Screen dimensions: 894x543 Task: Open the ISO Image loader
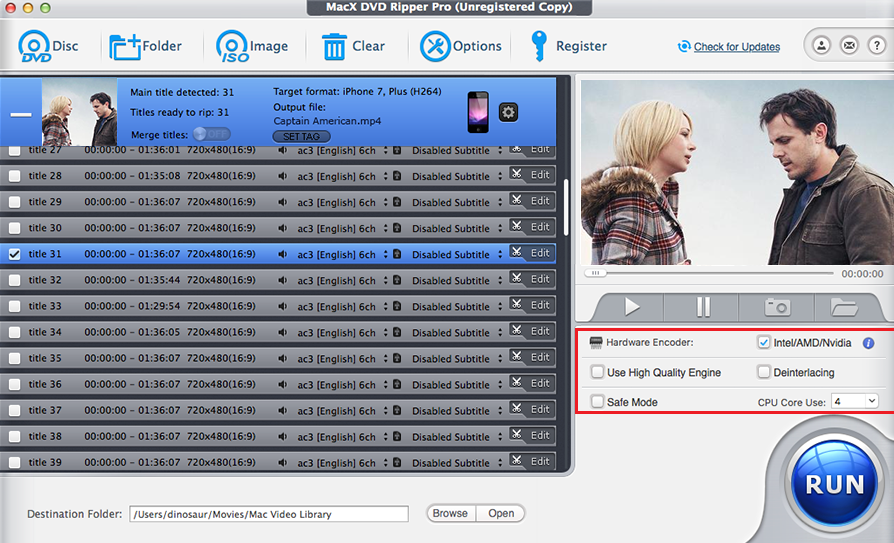(233, 46)
